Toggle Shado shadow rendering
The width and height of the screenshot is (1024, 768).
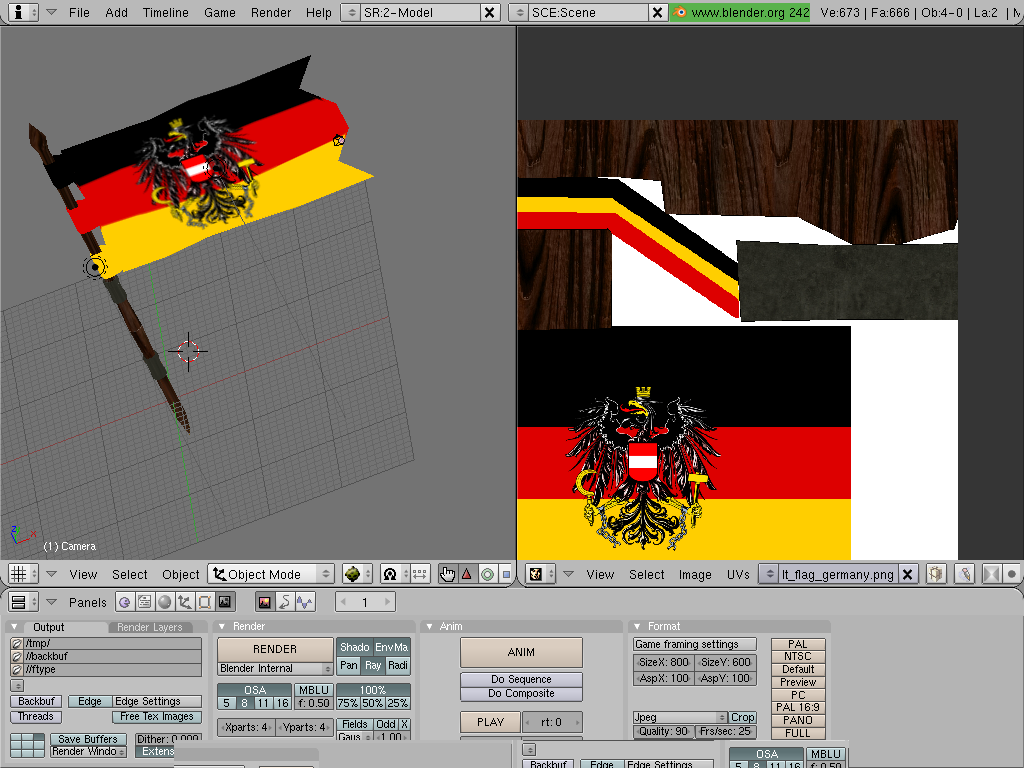(x=355, y=647)
